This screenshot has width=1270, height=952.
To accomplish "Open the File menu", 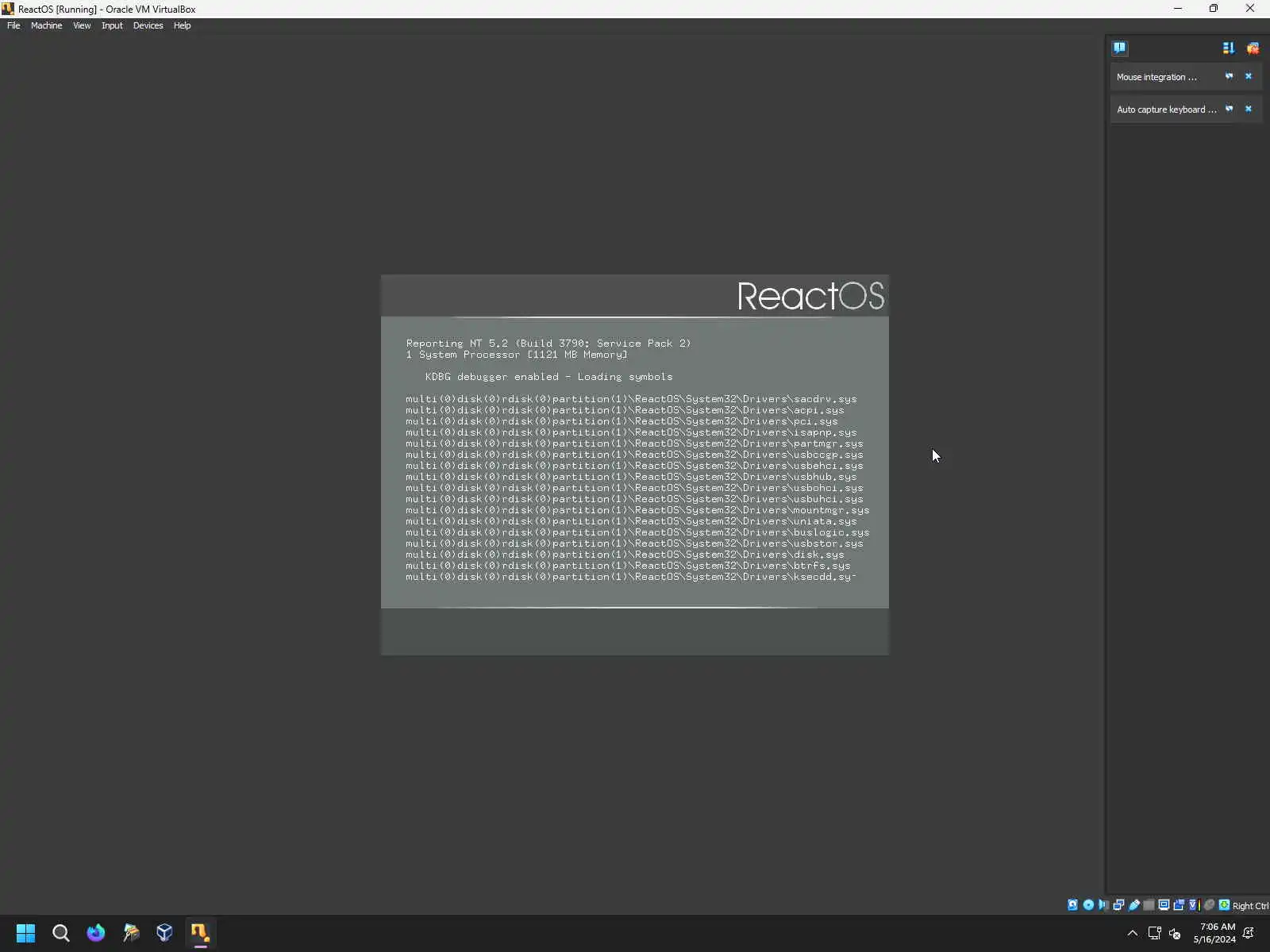I will click(13, 25).
